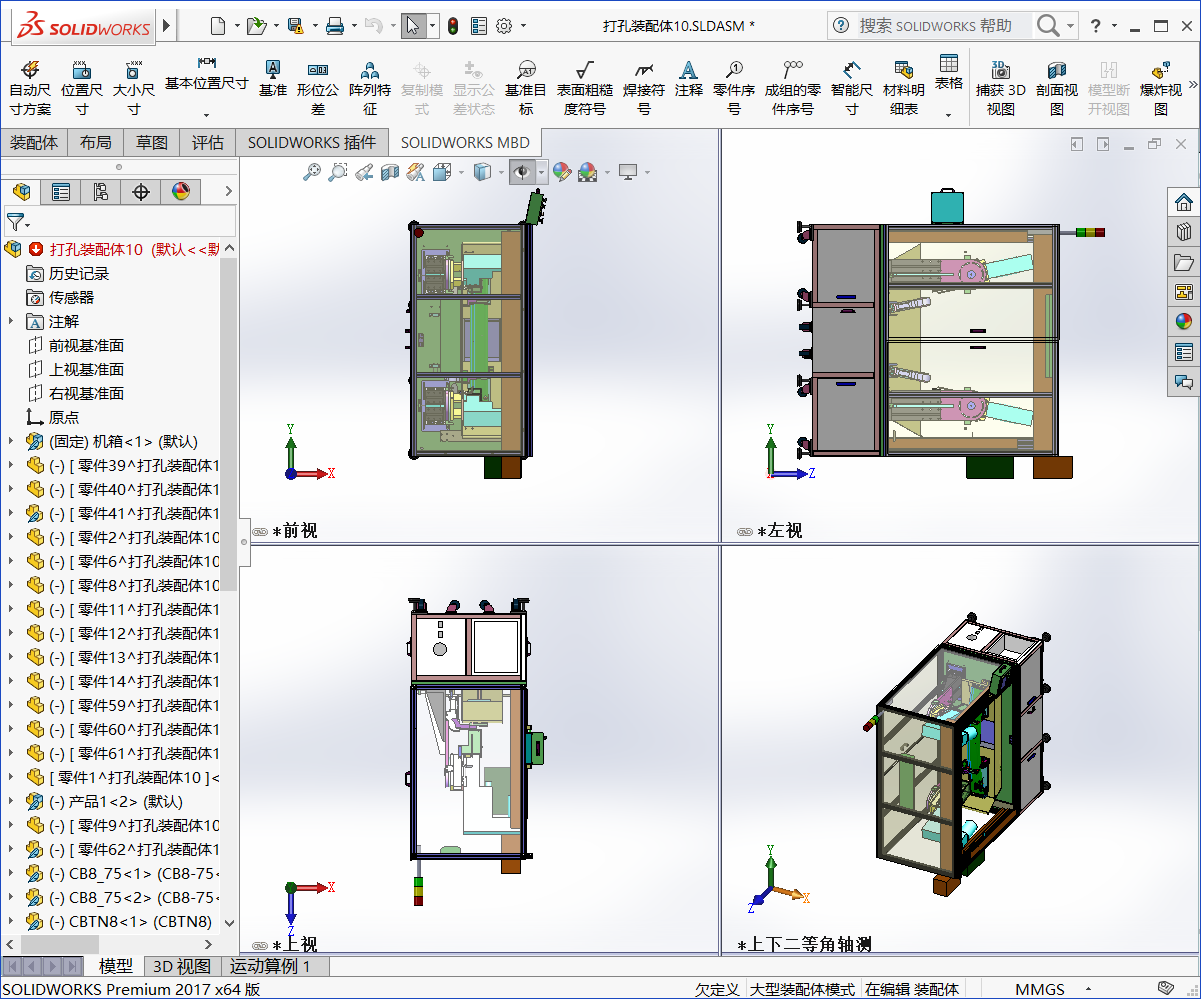This screenshot has width=1201, height=999.
Task: Click the Previous View icon
Action: click(364, 173)
